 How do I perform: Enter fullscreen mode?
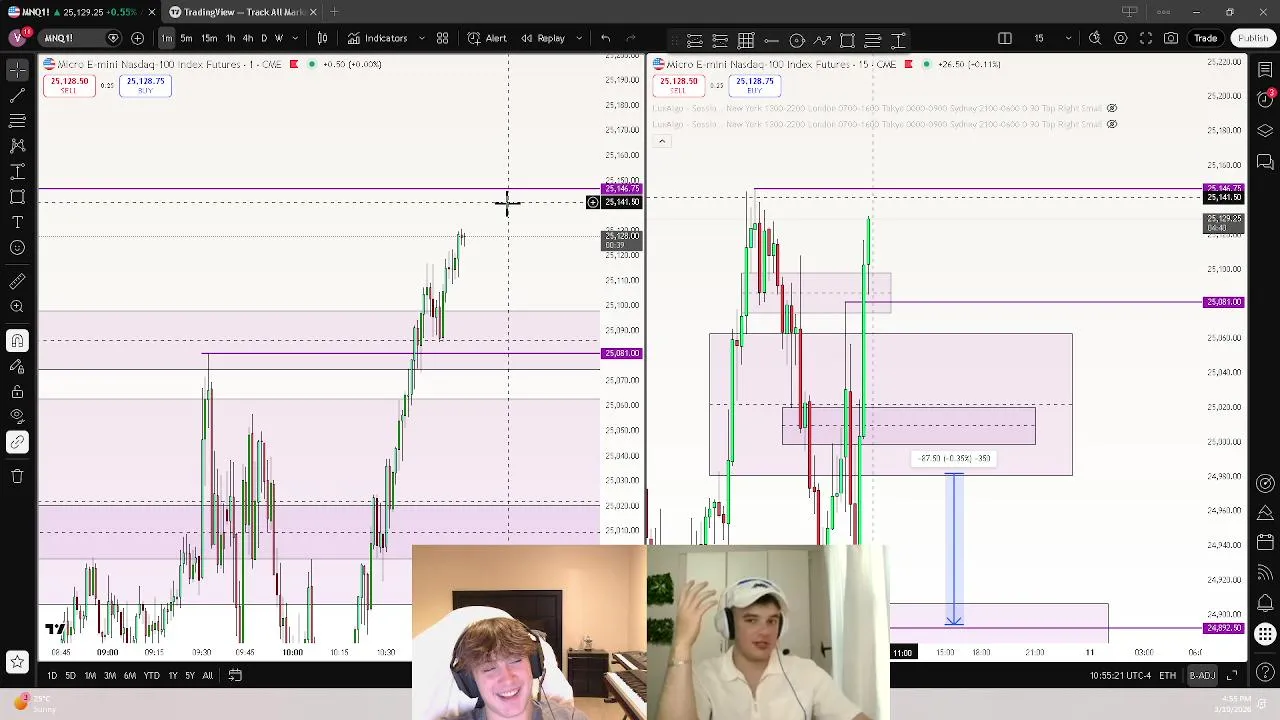1146,38
